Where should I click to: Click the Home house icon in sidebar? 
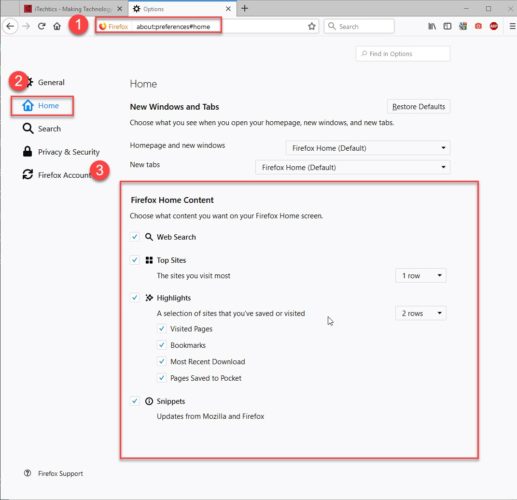(28, 105)
